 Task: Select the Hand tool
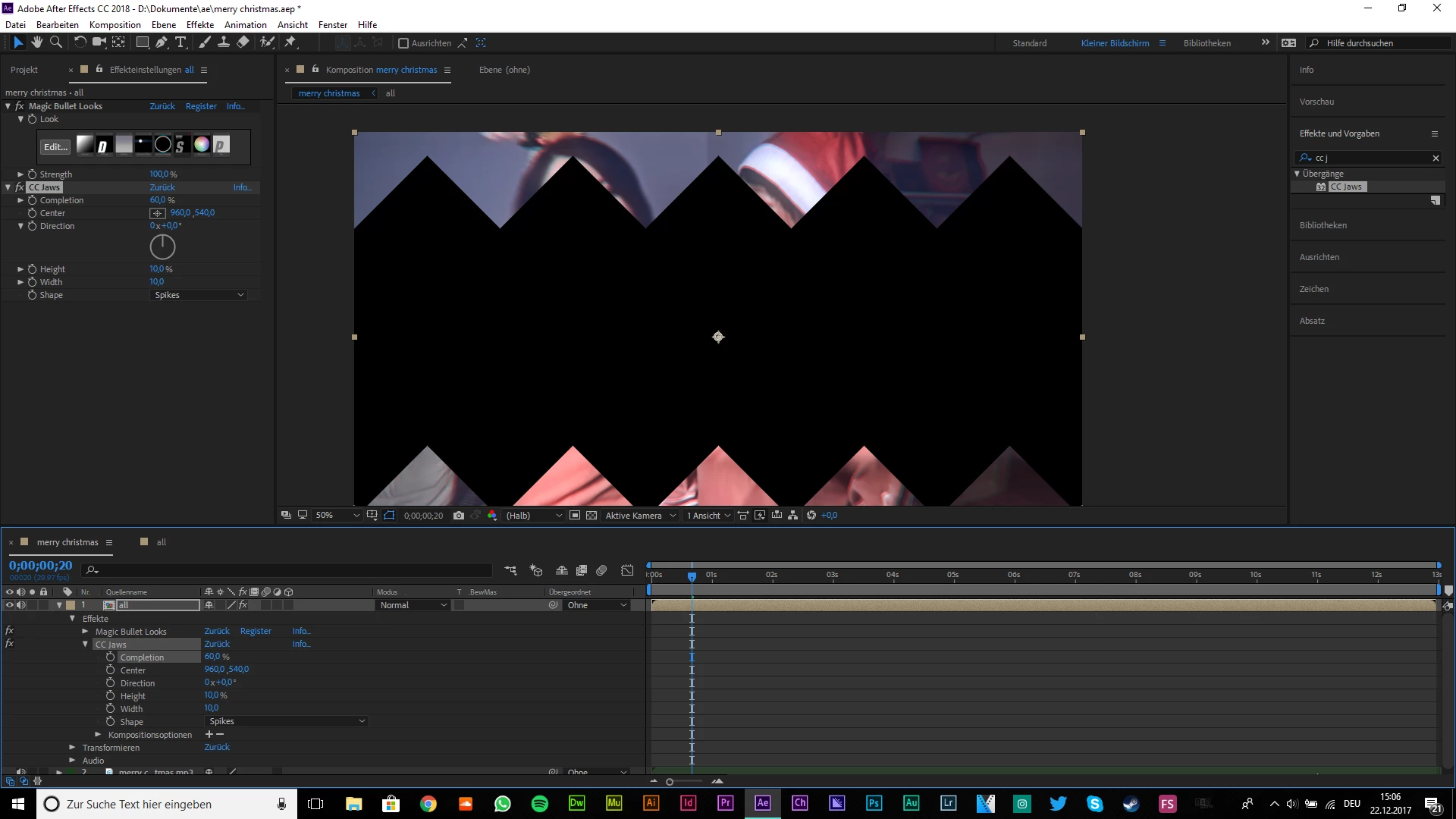pyautogui.click(x=36, y=42)
